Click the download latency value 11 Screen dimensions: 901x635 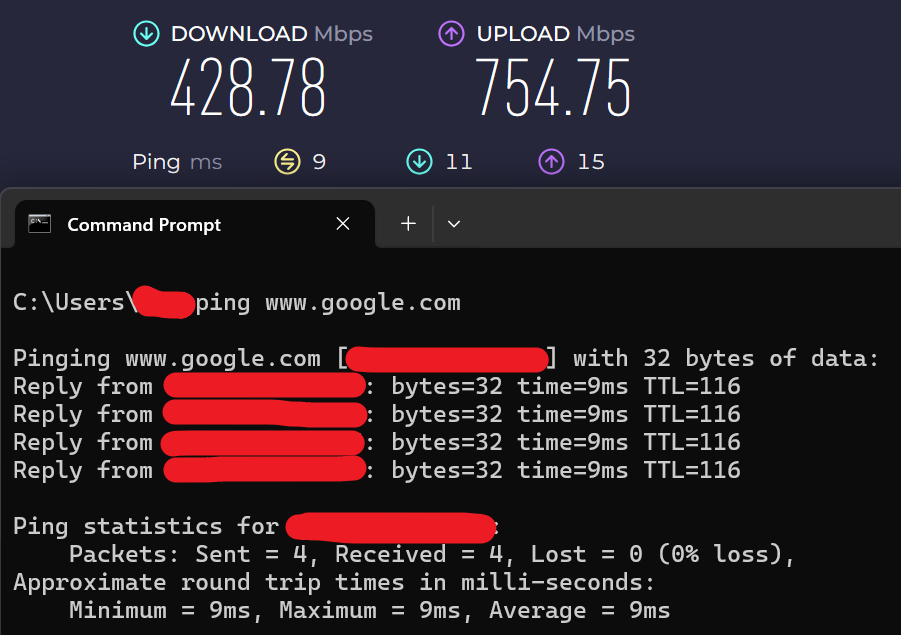459,162
